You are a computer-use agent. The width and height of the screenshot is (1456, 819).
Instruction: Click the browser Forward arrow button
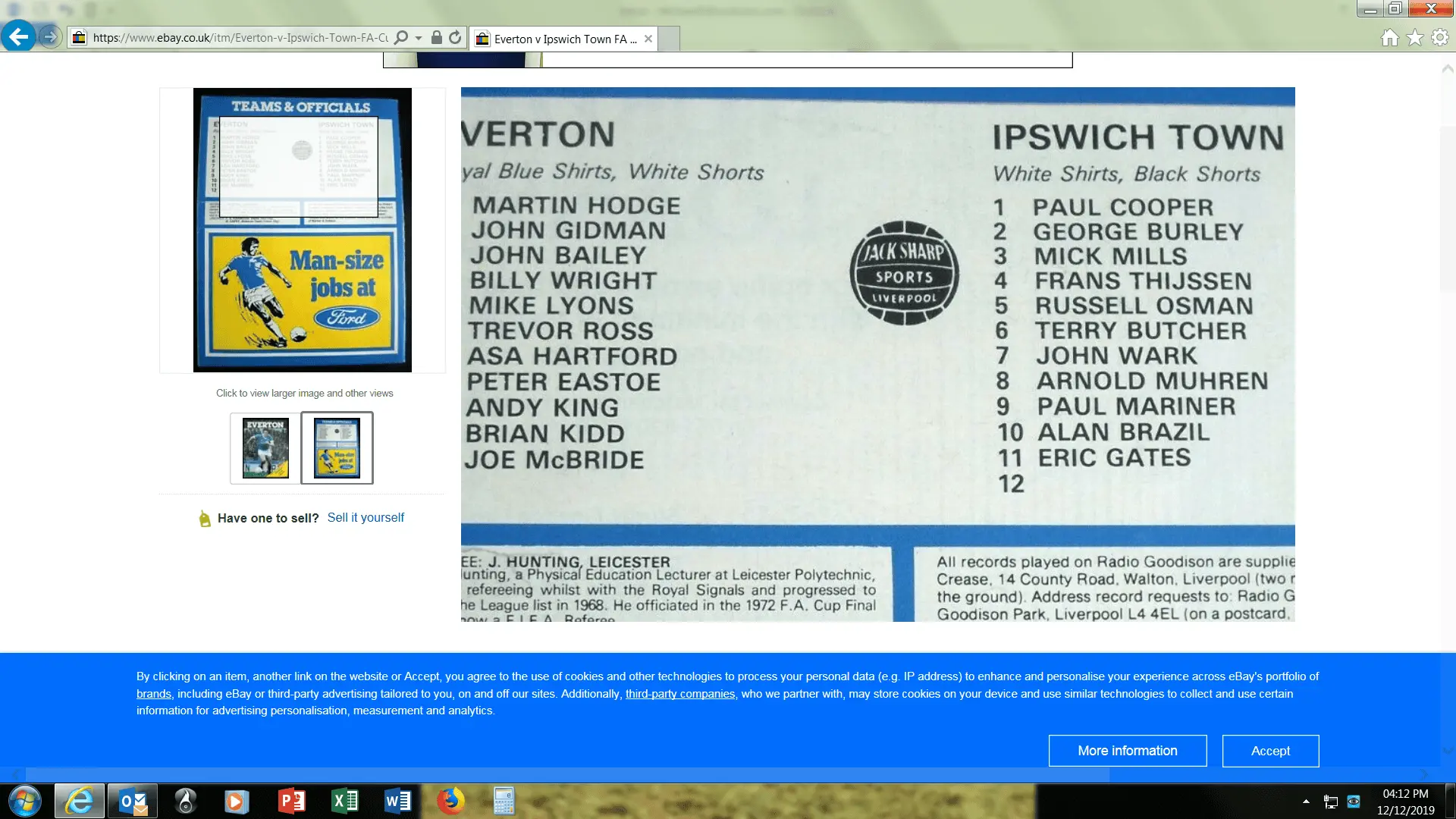pyautogui.click(x=50, y=36)
